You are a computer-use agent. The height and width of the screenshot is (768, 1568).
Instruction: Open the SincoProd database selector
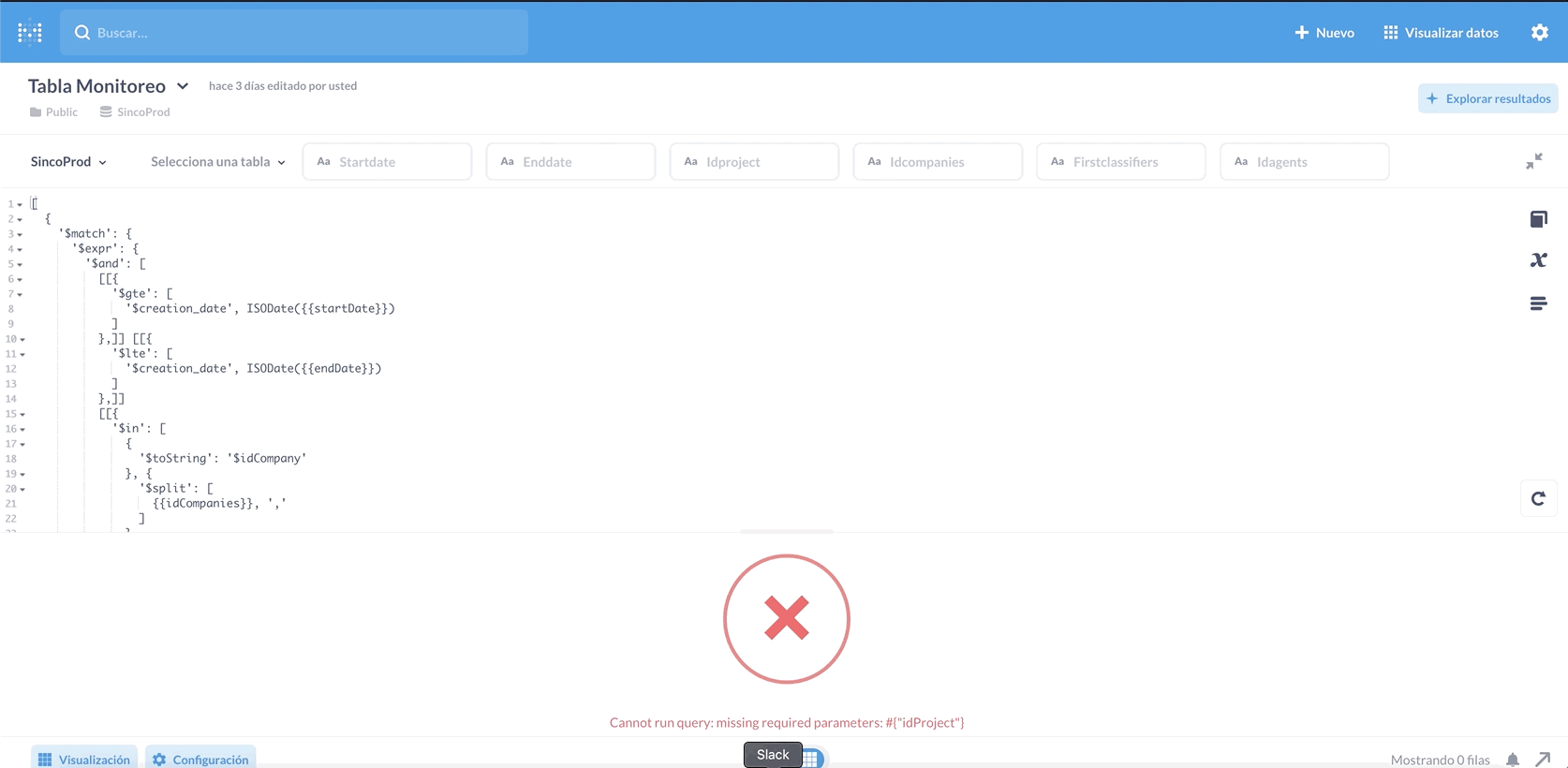pyautogui.click(x=68, y=162)
